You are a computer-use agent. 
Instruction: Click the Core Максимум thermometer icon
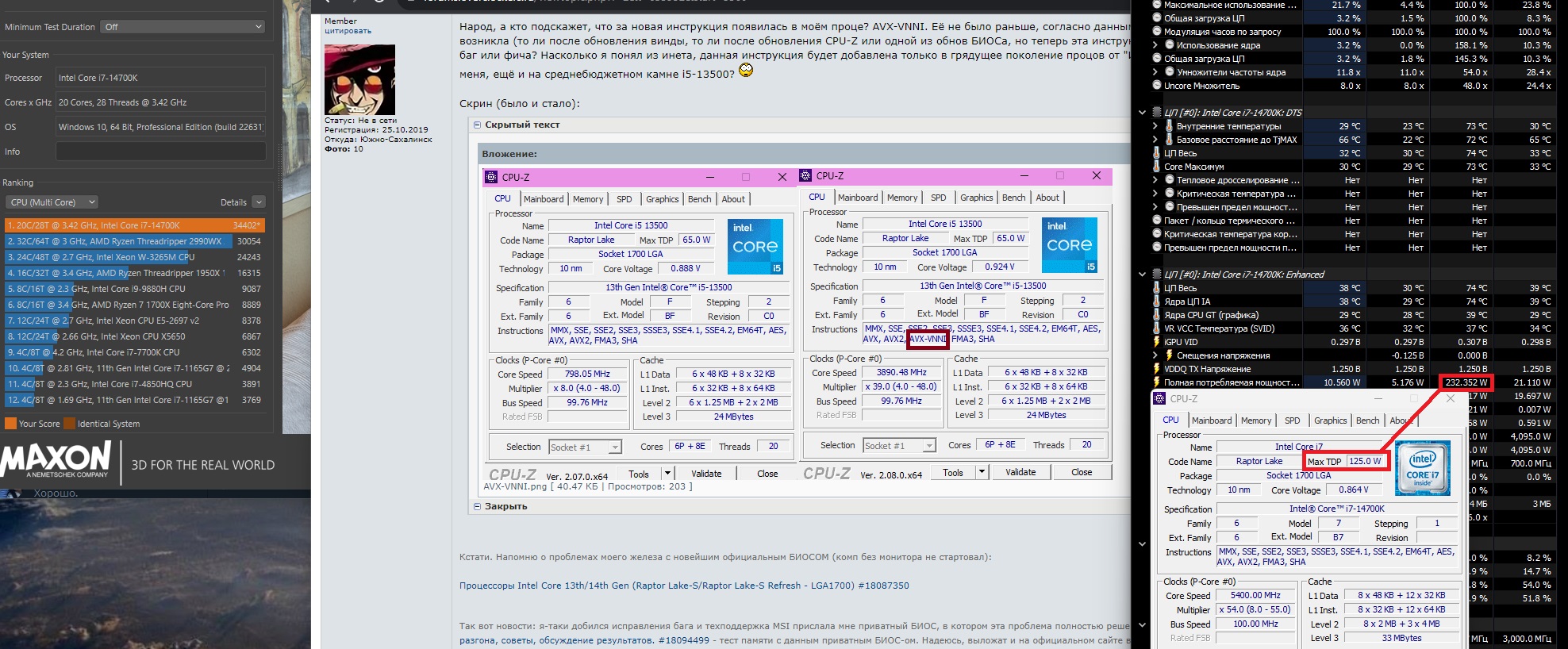tap(1157, 167)
